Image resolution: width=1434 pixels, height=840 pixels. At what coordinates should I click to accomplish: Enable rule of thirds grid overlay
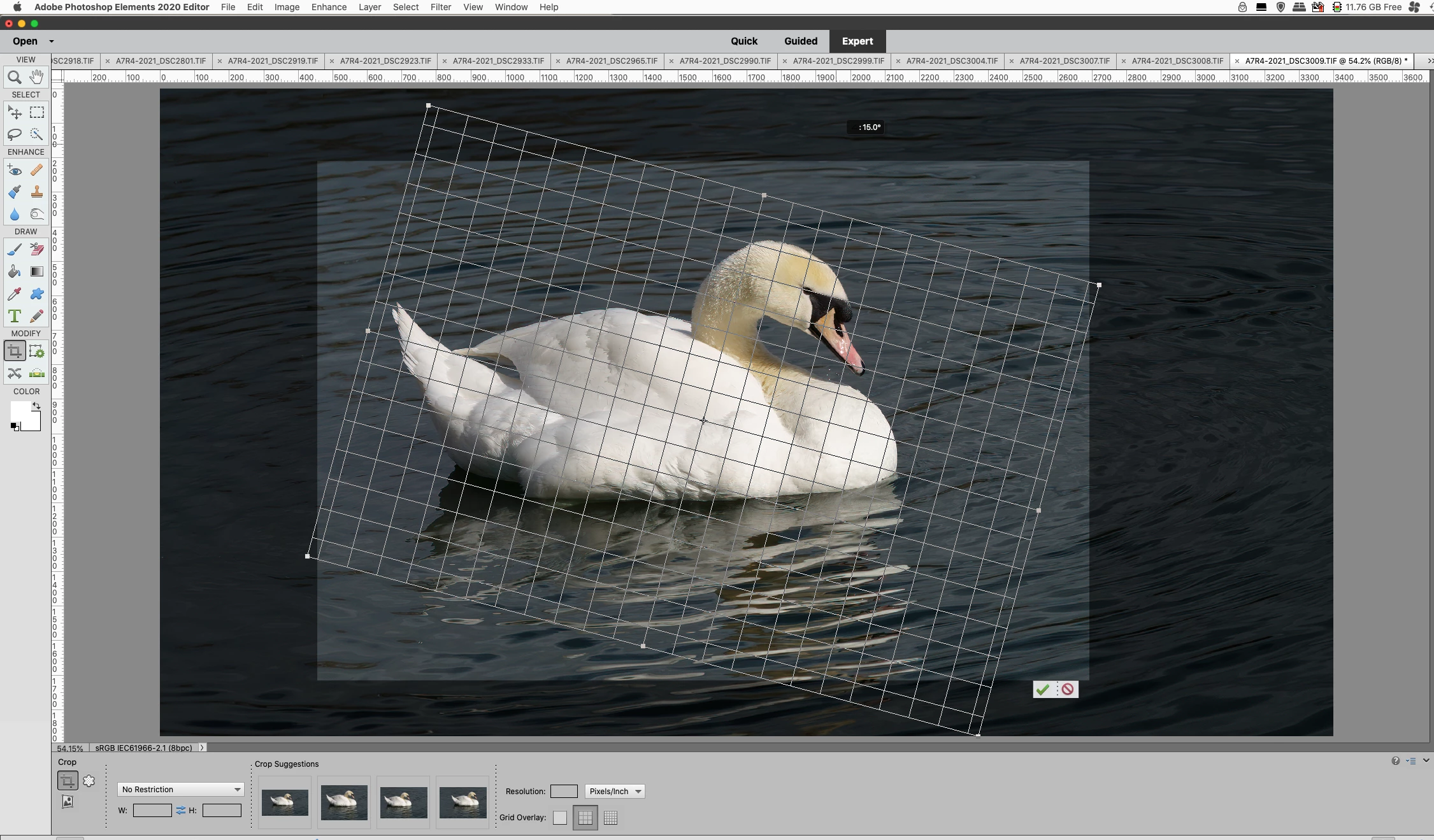pos(585,818)
